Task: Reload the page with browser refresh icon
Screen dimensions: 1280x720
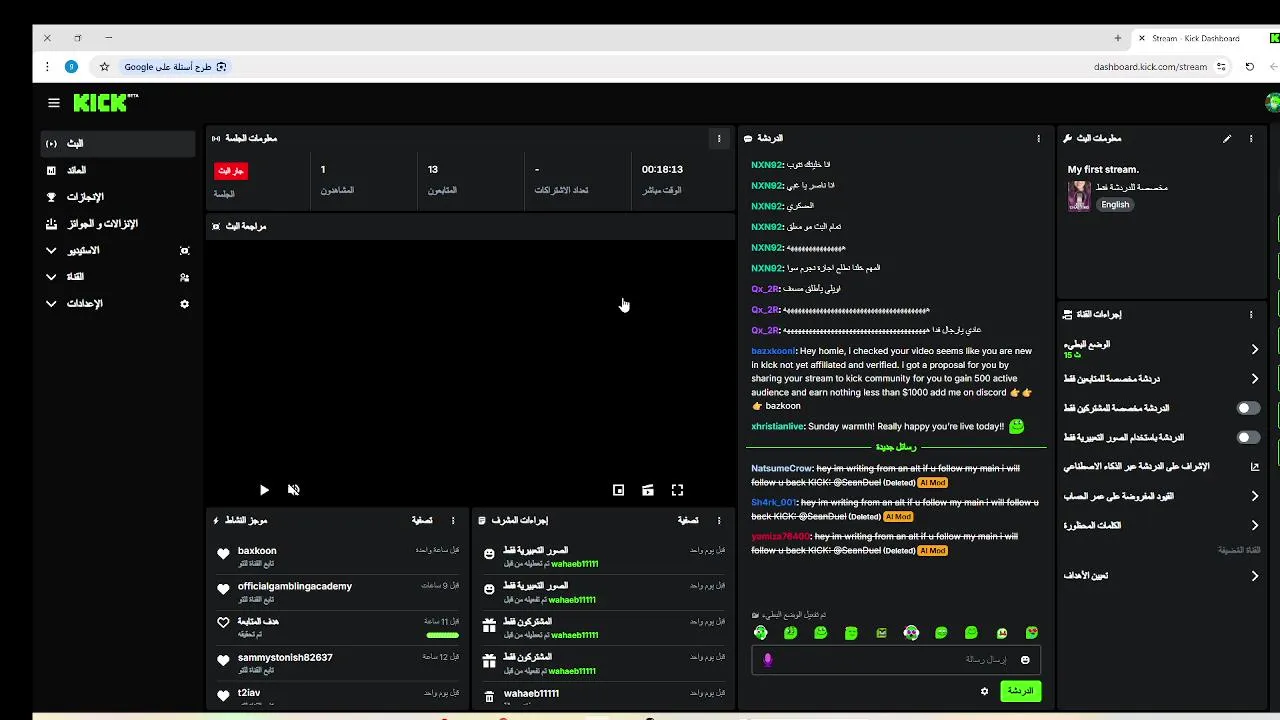Action: (x=1249, y=67)
